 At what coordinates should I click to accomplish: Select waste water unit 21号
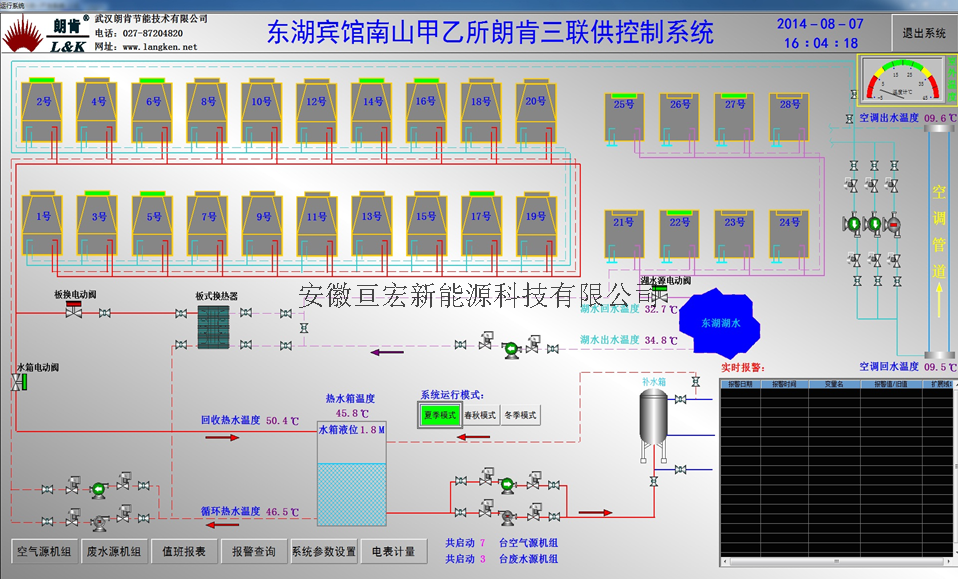624,235
